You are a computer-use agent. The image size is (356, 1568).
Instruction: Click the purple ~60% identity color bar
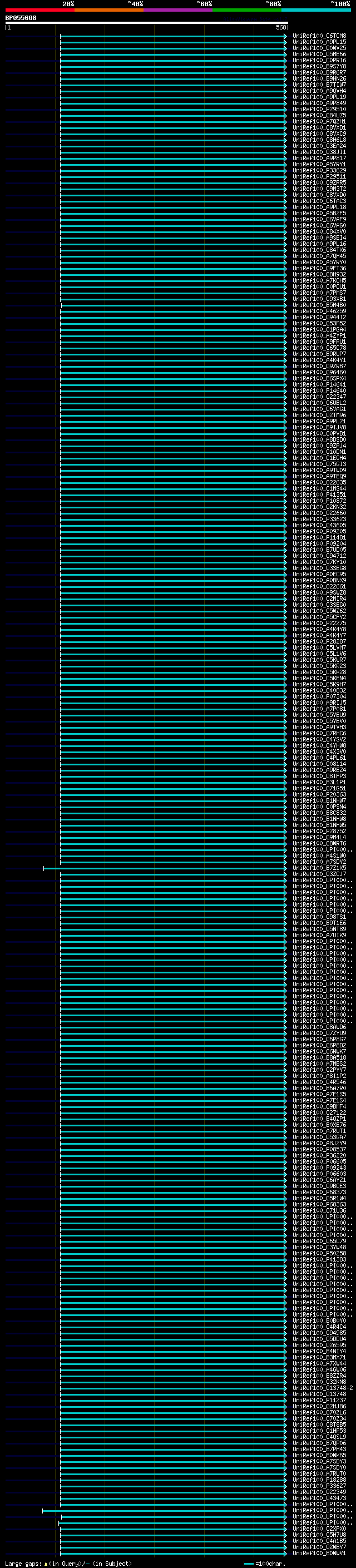179,10
